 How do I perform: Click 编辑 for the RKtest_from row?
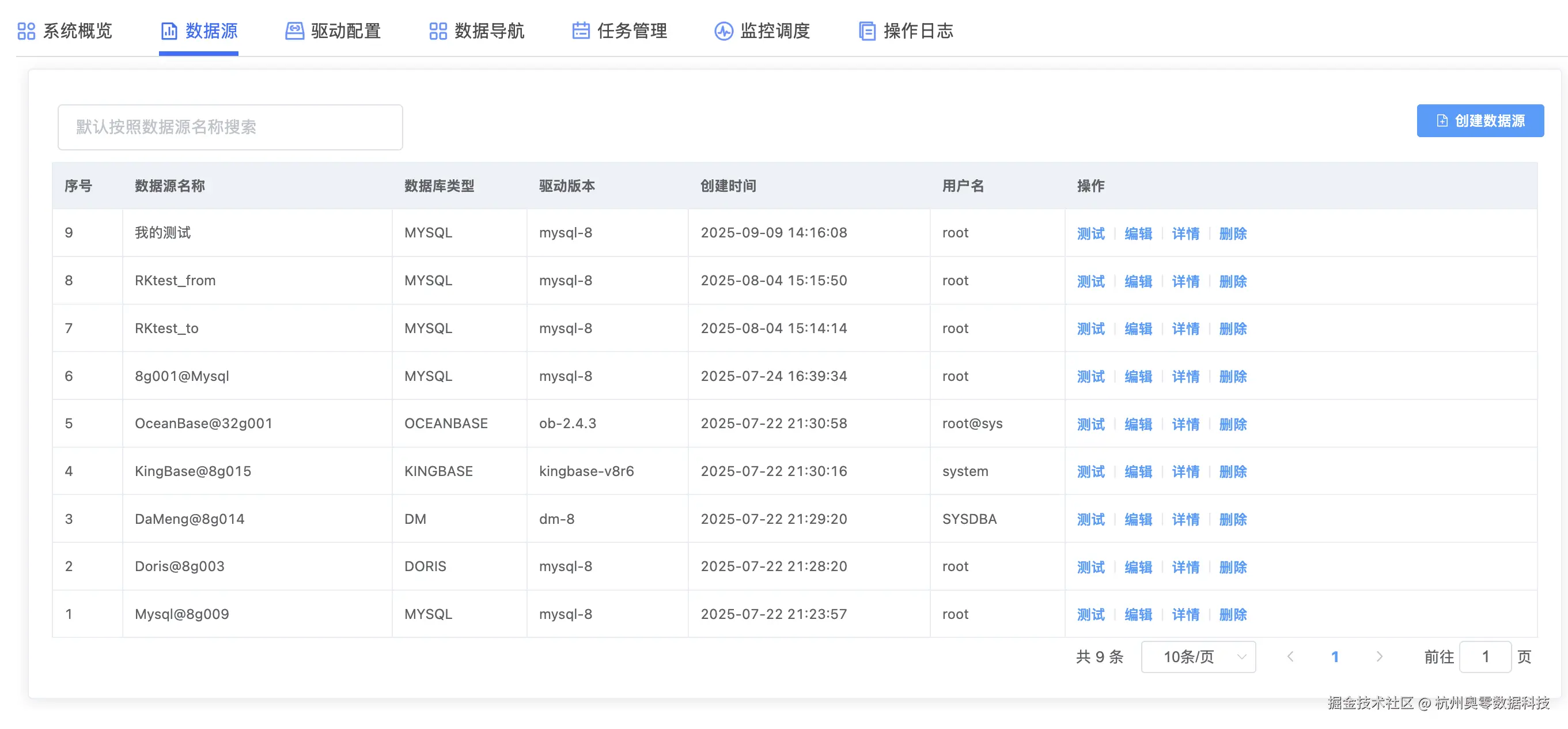pos(1138,281)
